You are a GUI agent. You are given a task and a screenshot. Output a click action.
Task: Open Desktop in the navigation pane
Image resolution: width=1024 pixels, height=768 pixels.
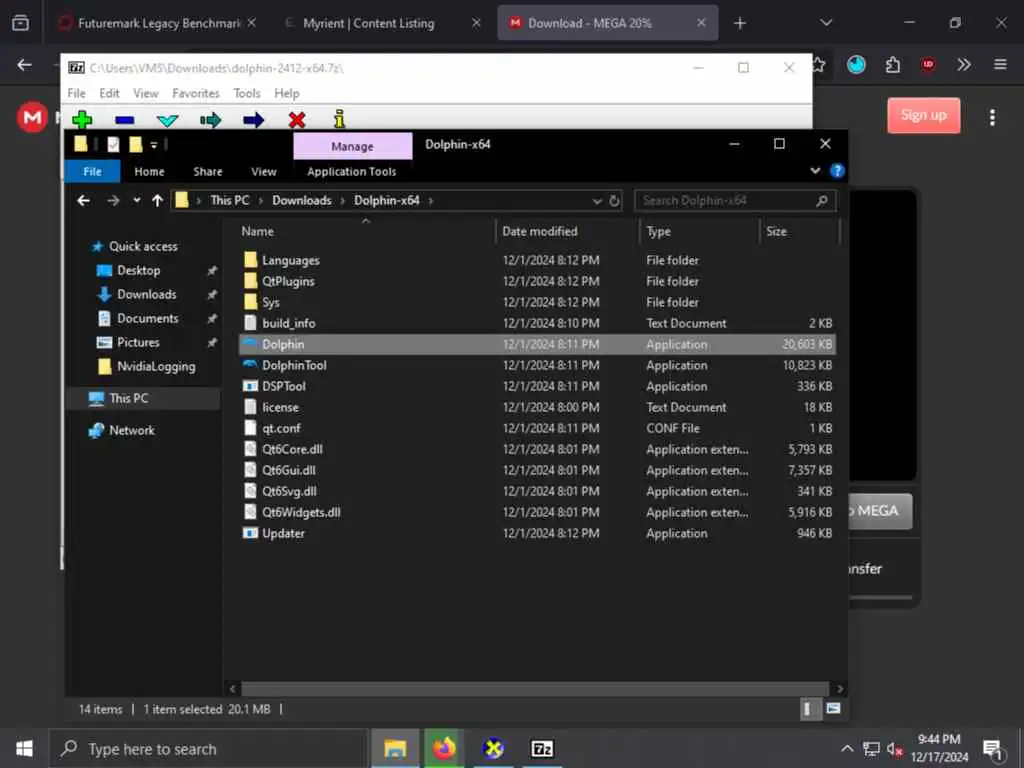point(138,270)
